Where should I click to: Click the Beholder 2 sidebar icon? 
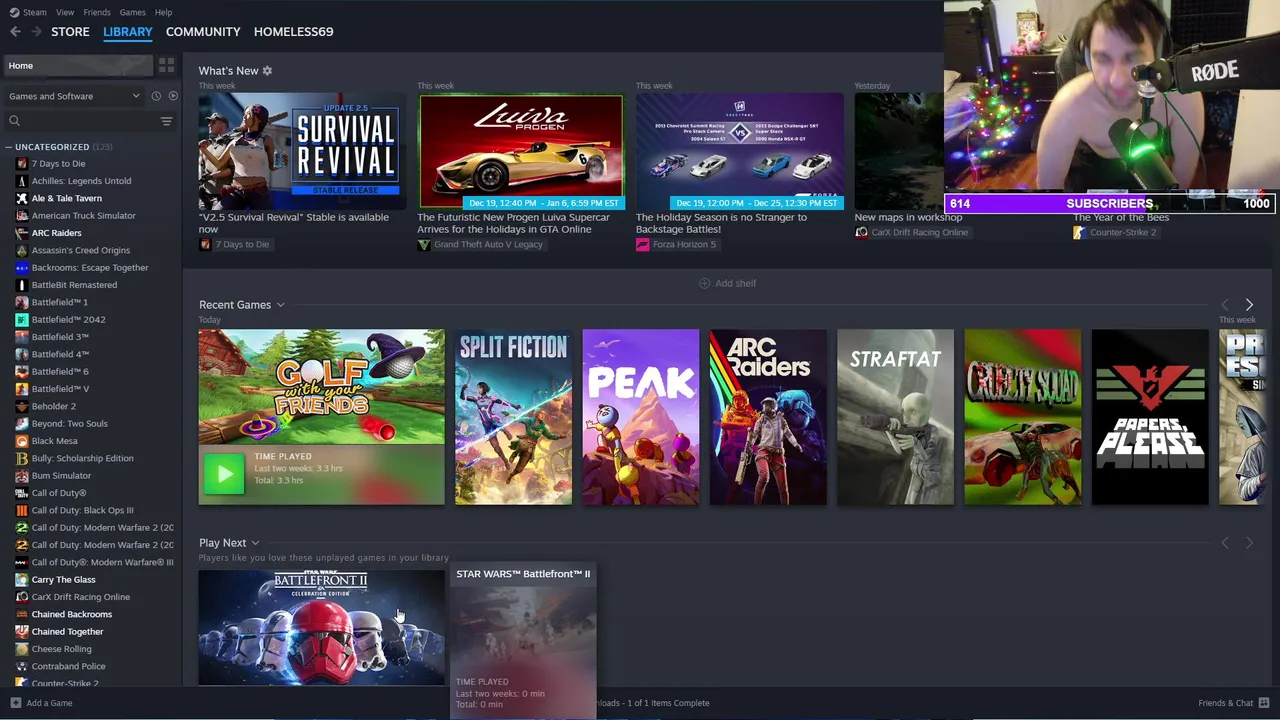(x=21, y=406)
